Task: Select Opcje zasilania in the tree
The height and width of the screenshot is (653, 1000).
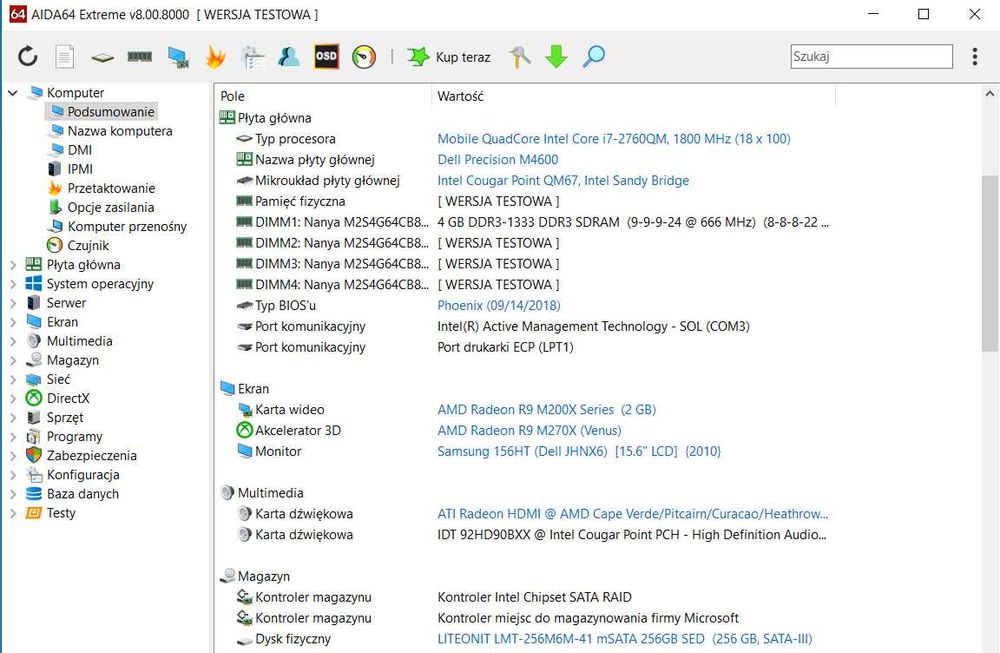Action: tap(110, 207)
